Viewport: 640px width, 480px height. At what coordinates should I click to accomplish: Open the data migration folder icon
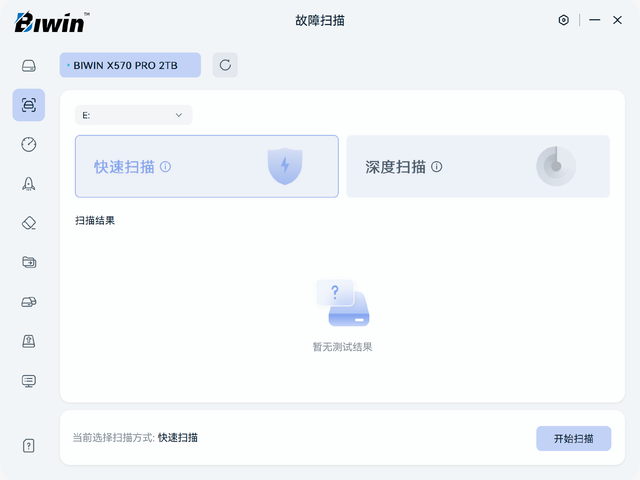coord(29,262)
